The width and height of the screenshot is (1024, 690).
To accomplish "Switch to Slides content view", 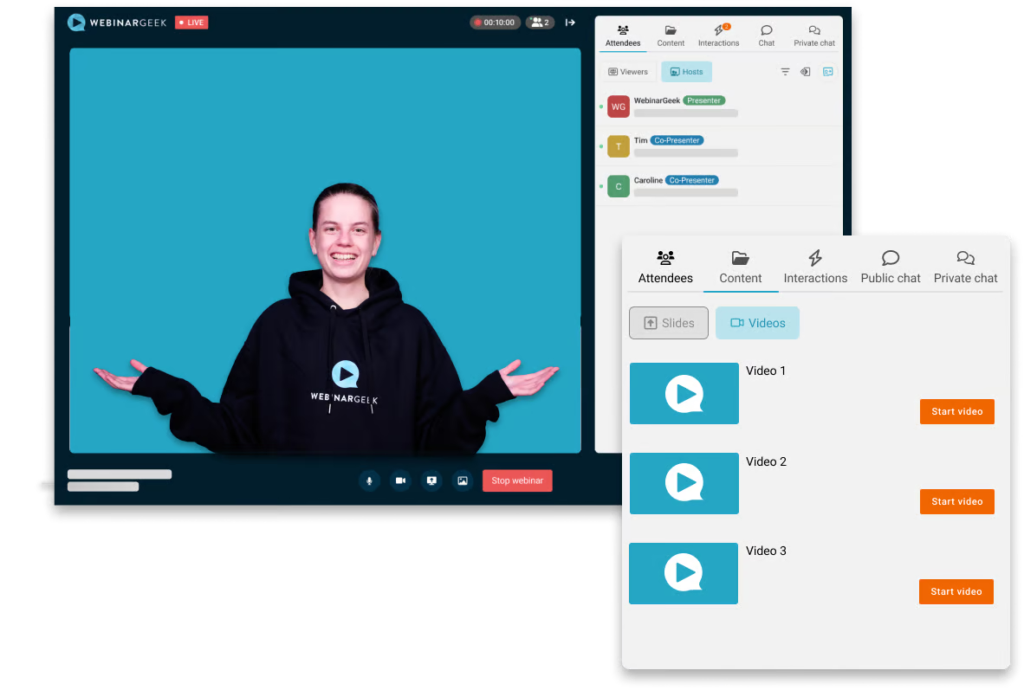I will (669, 323).
